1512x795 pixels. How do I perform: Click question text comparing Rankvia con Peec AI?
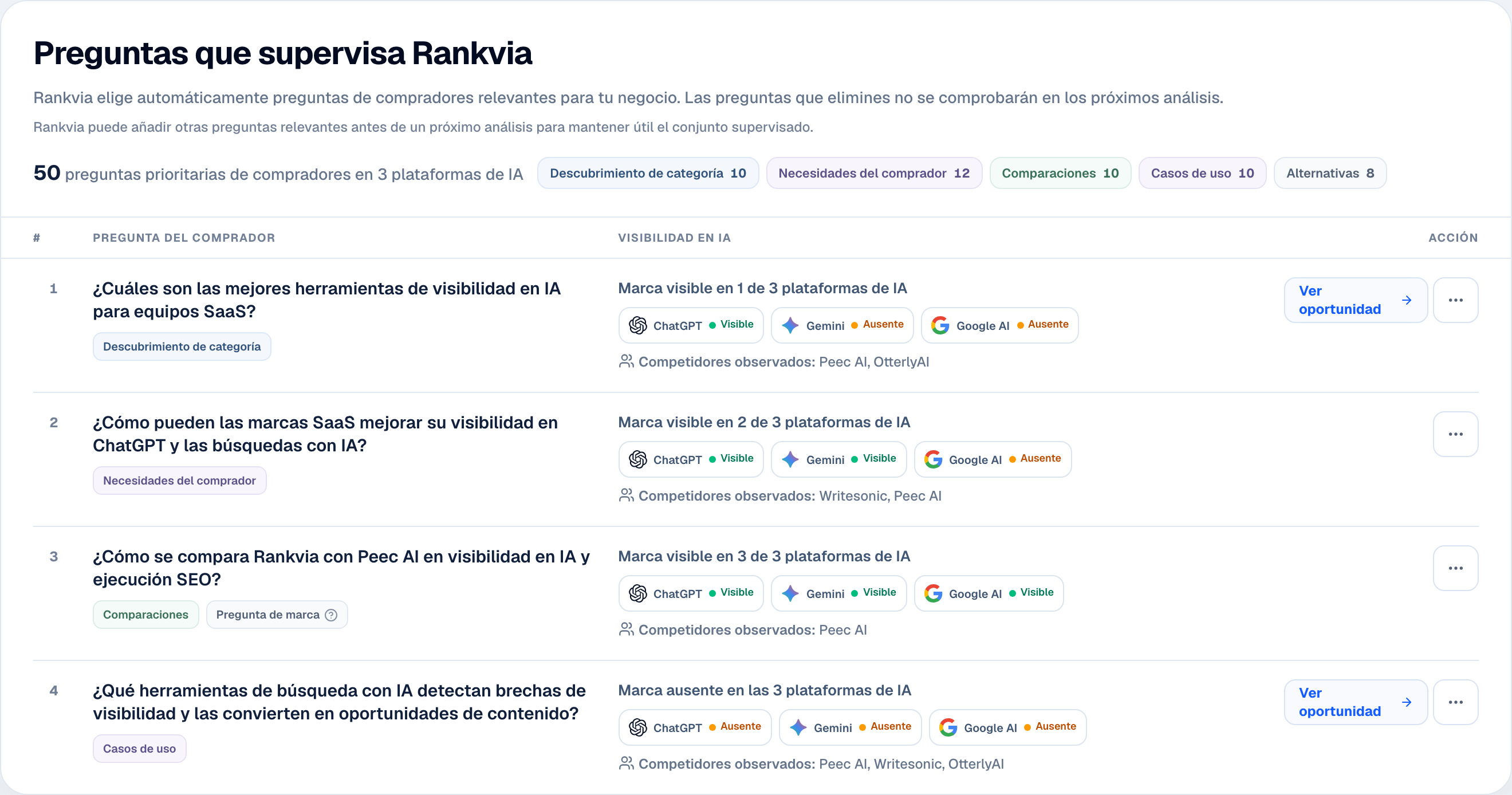(x=341, y=568)
